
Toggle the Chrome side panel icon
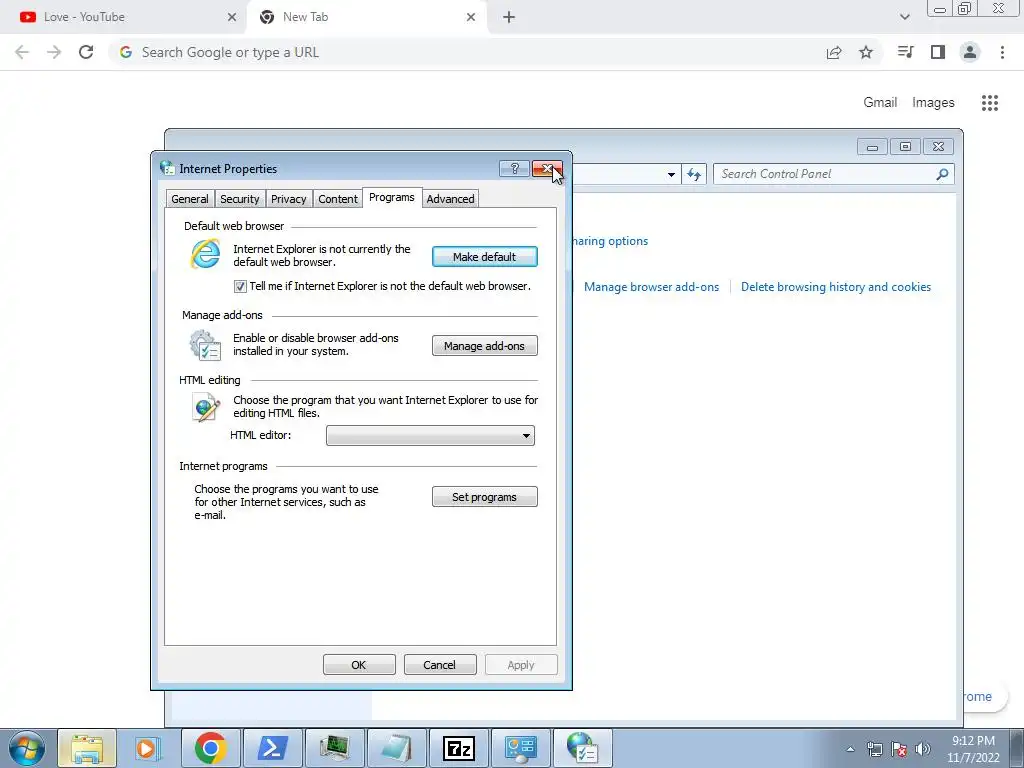click(938, 52)
